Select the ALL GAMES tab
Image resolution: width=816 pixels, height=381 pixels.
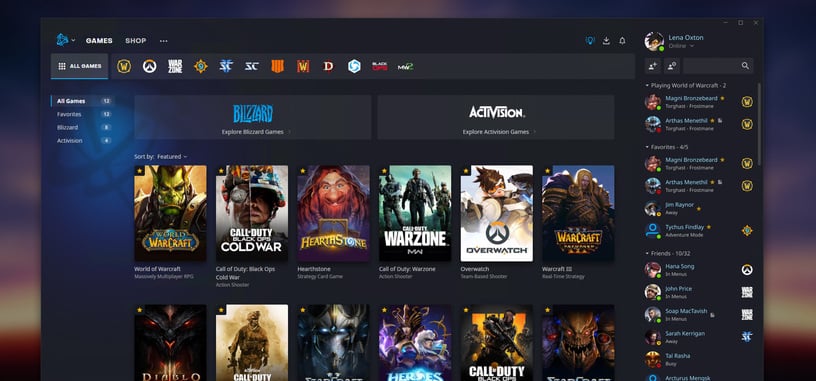coord(80,66)
